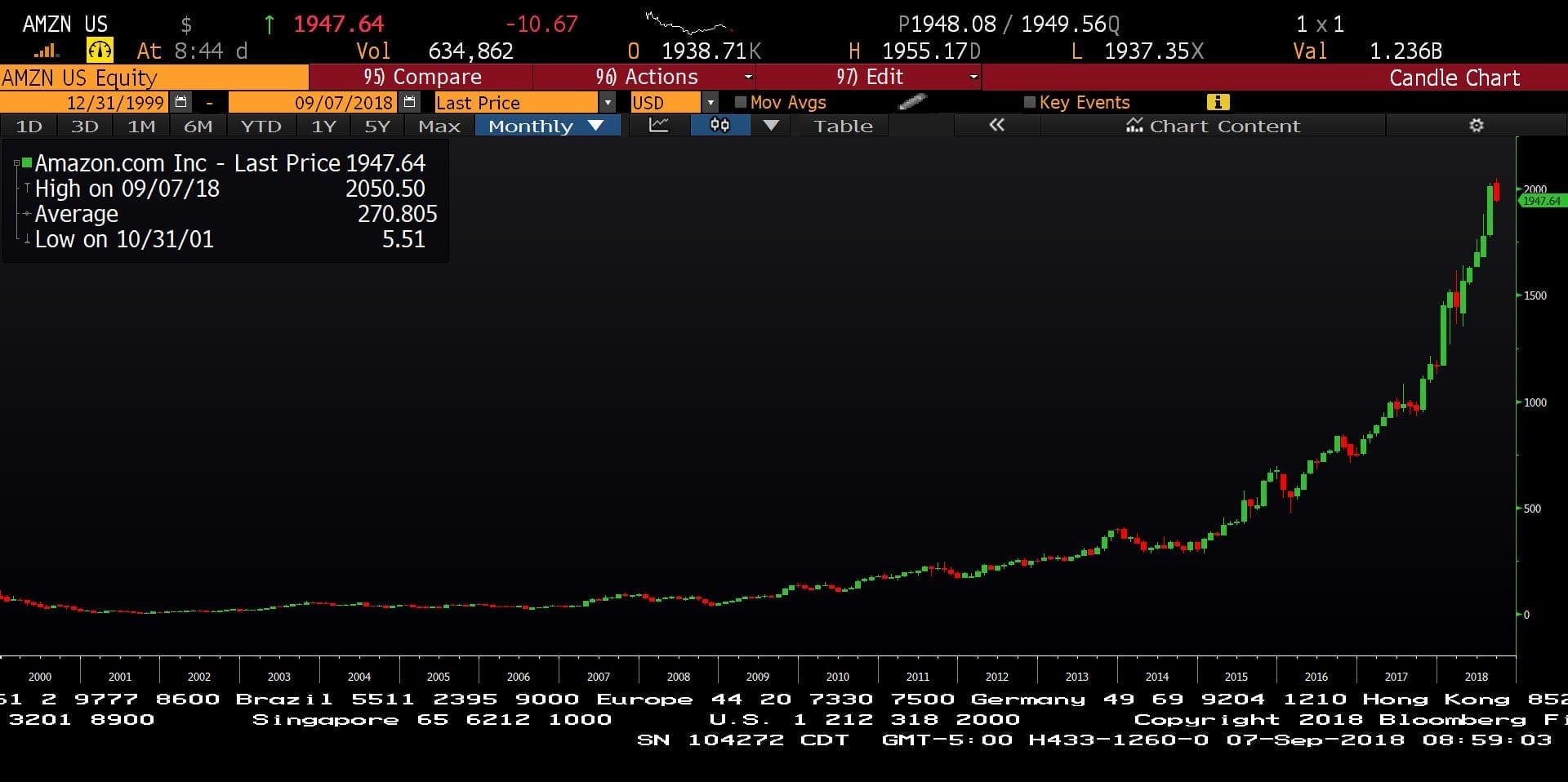Select the 1M range tab
The width and height of the screenshot is (1568, 782).
pos(141,126)
